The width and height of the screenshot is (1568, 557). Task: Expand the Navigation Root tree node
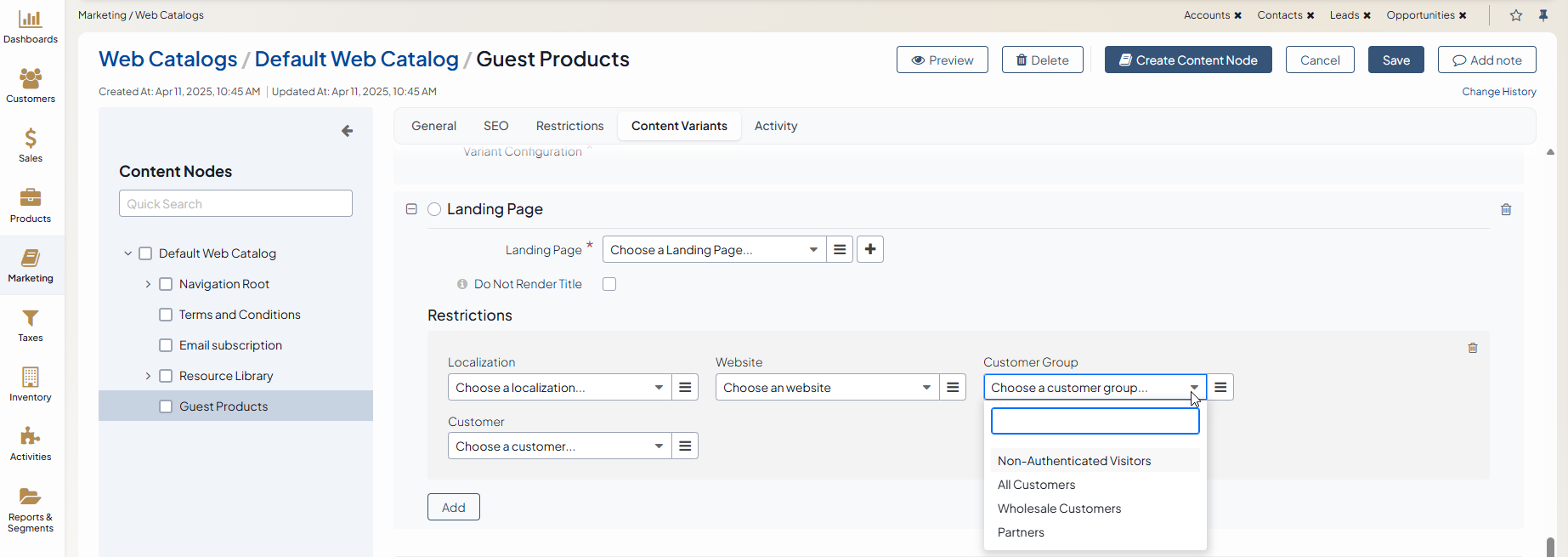pyautogui.click(x=148, y=284)
